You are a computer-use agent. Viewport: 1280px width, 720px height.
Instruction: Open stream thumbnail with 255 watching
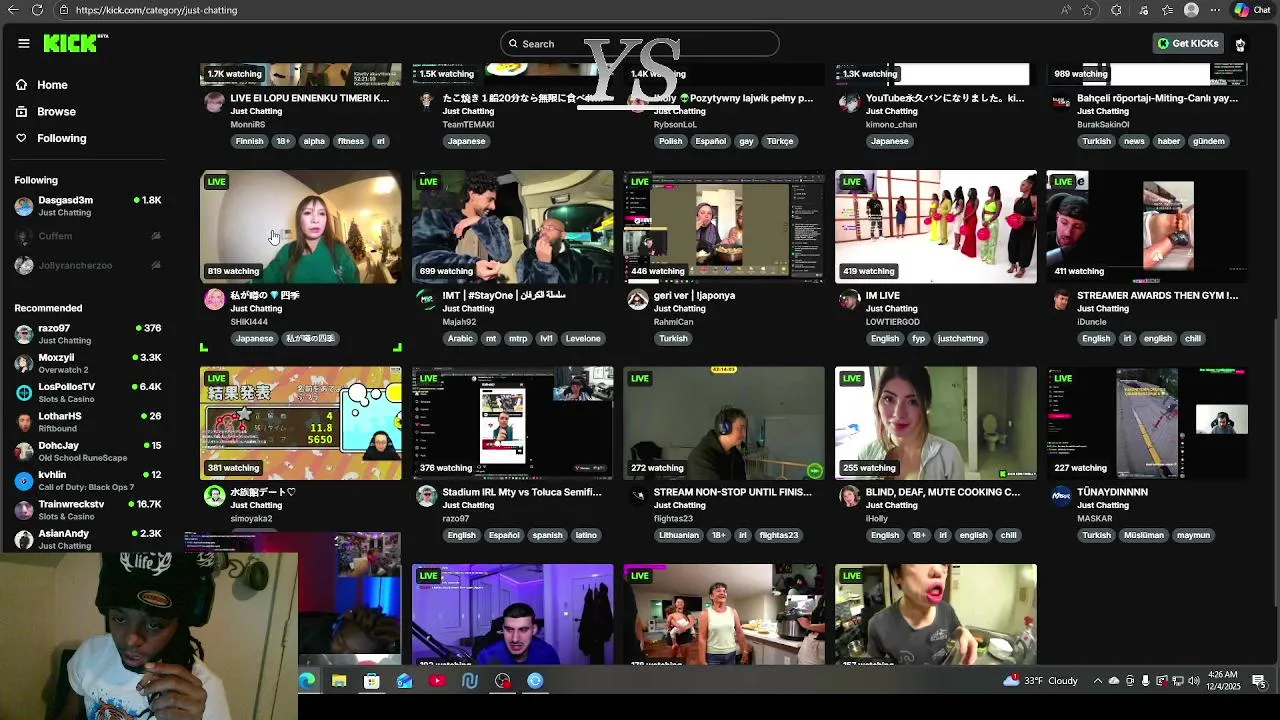tap(936, 423)
